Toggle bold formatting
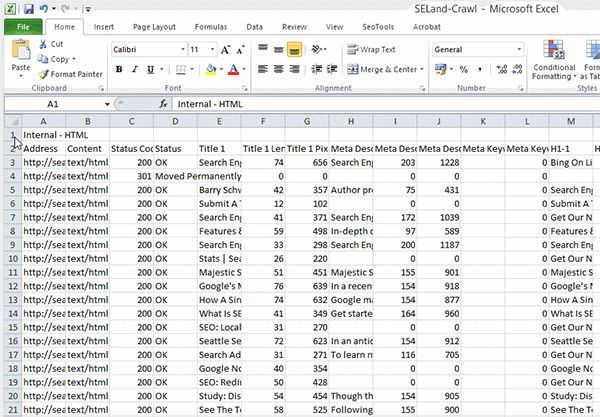This screenshot has width=600, height=417. click(119, 70)
